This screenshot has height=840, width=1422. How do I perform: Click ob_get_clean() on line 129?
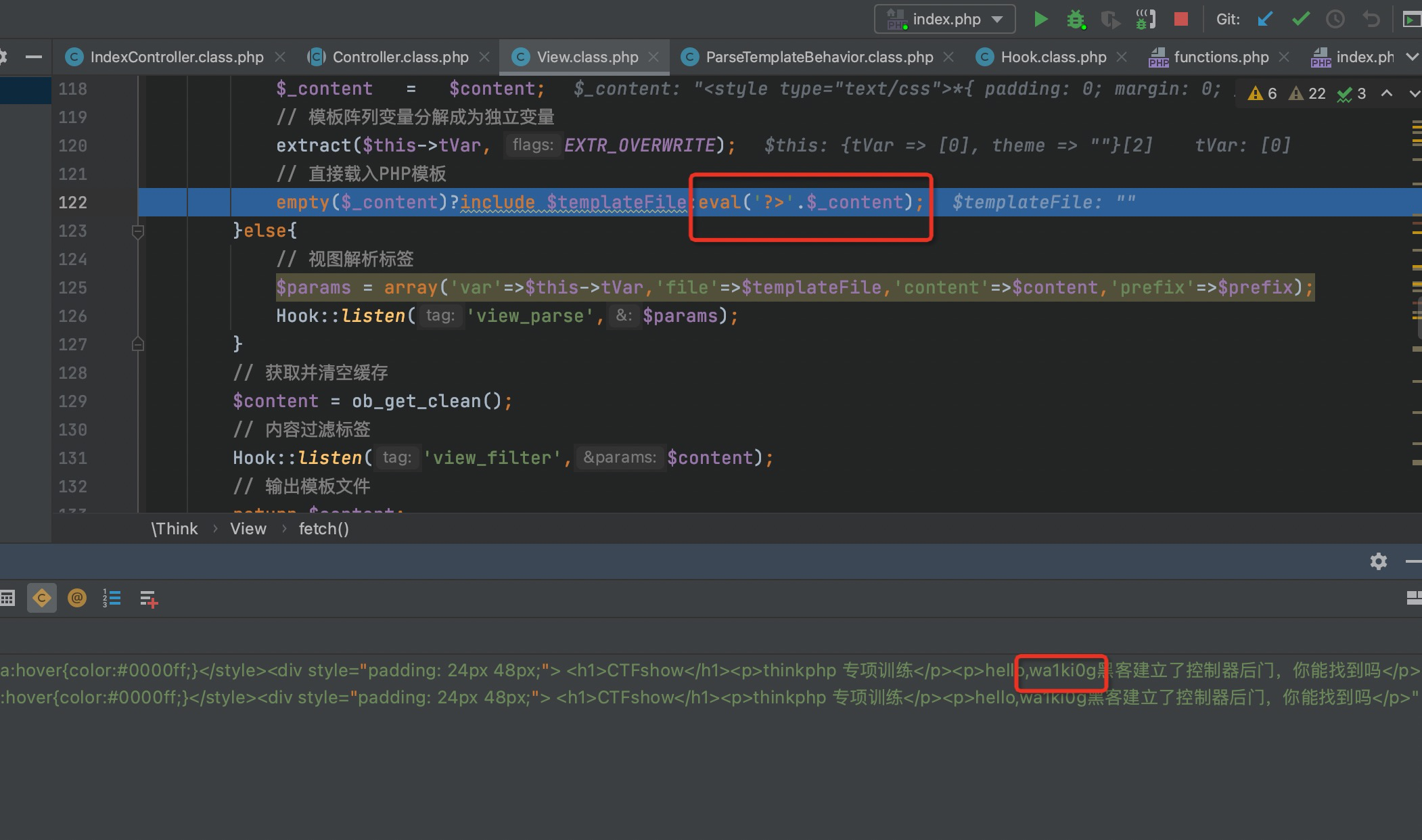coord(426,401)
